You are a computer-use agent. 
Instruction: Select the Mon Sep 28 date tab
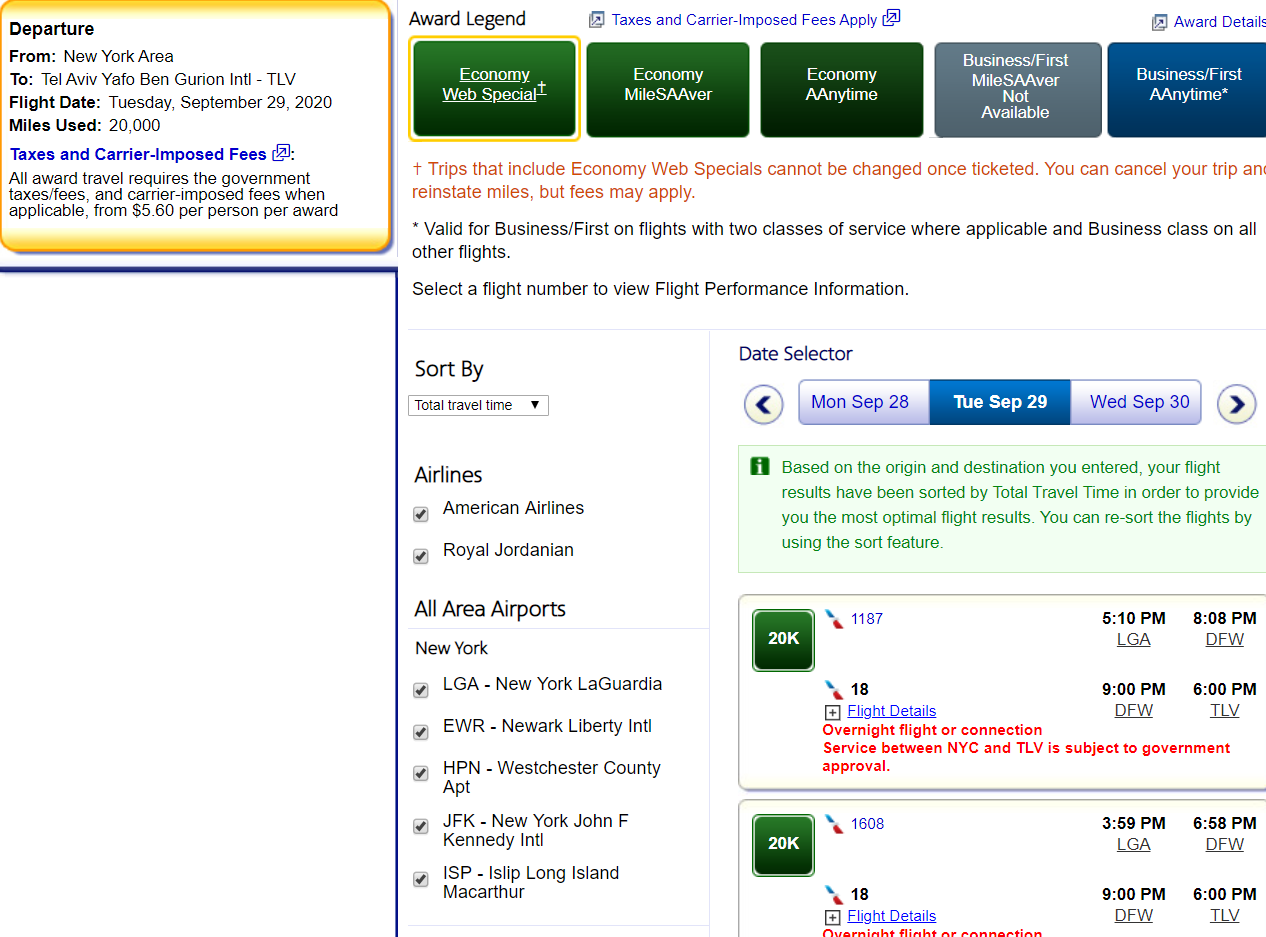click(x=864, y=402)
